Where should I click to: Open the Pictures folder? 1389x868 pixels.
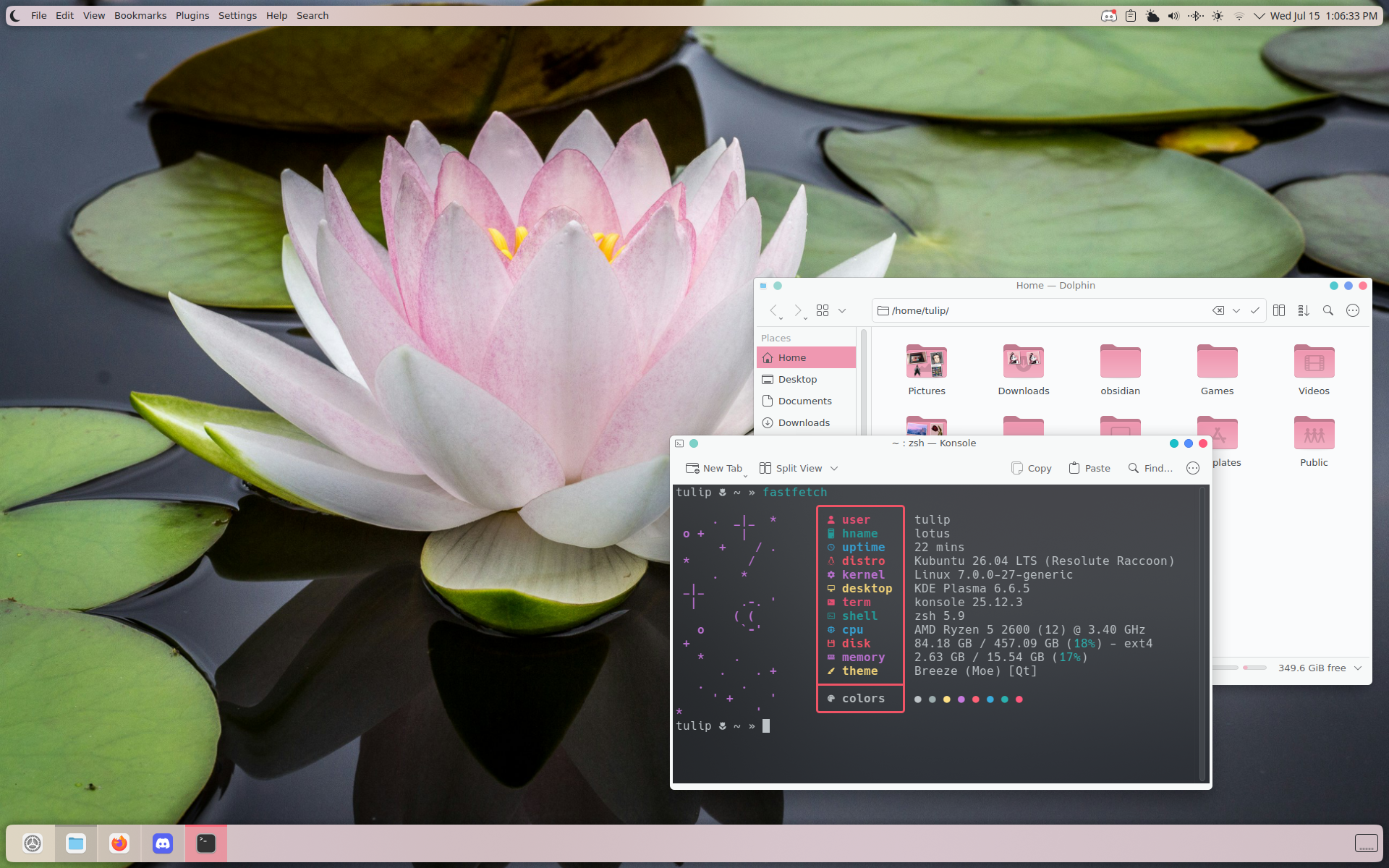coord(927,370)
